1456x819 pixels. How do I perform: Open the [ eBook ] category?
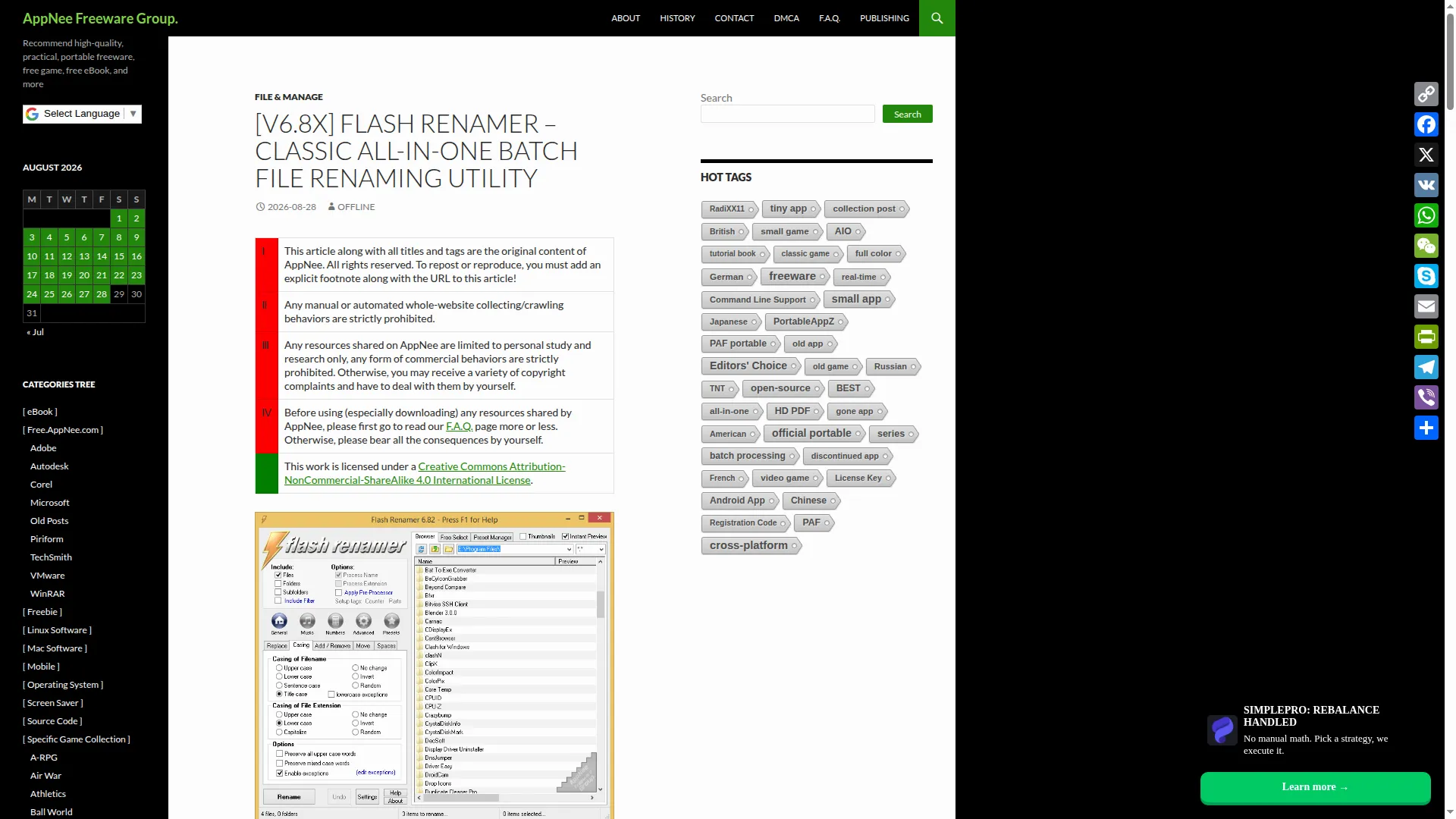(40, 412)
